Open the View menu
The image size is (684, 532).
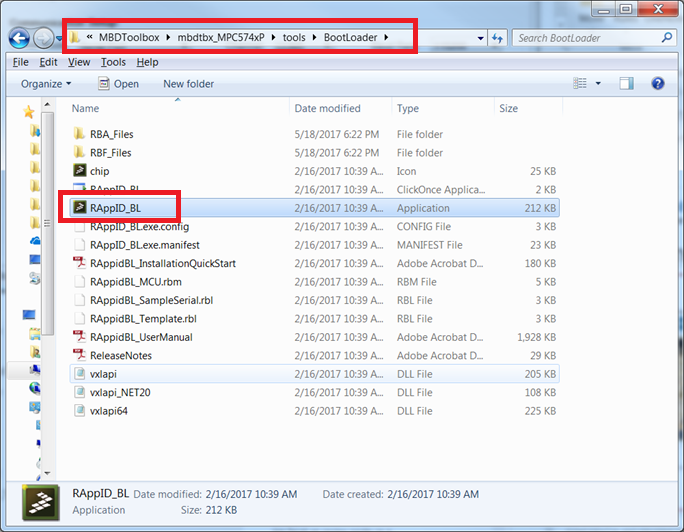[x=79, y=62]
